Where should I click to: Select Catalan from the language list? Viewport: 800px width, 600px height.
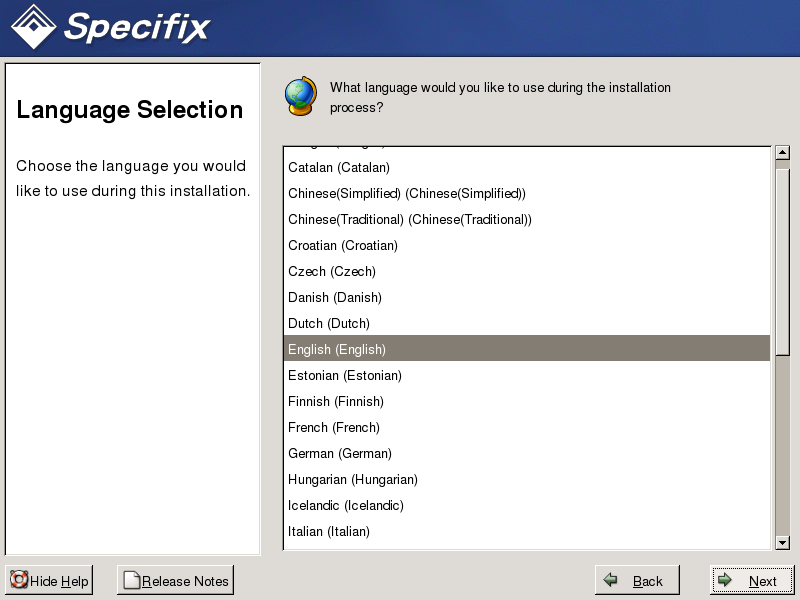tap(339, 168)
